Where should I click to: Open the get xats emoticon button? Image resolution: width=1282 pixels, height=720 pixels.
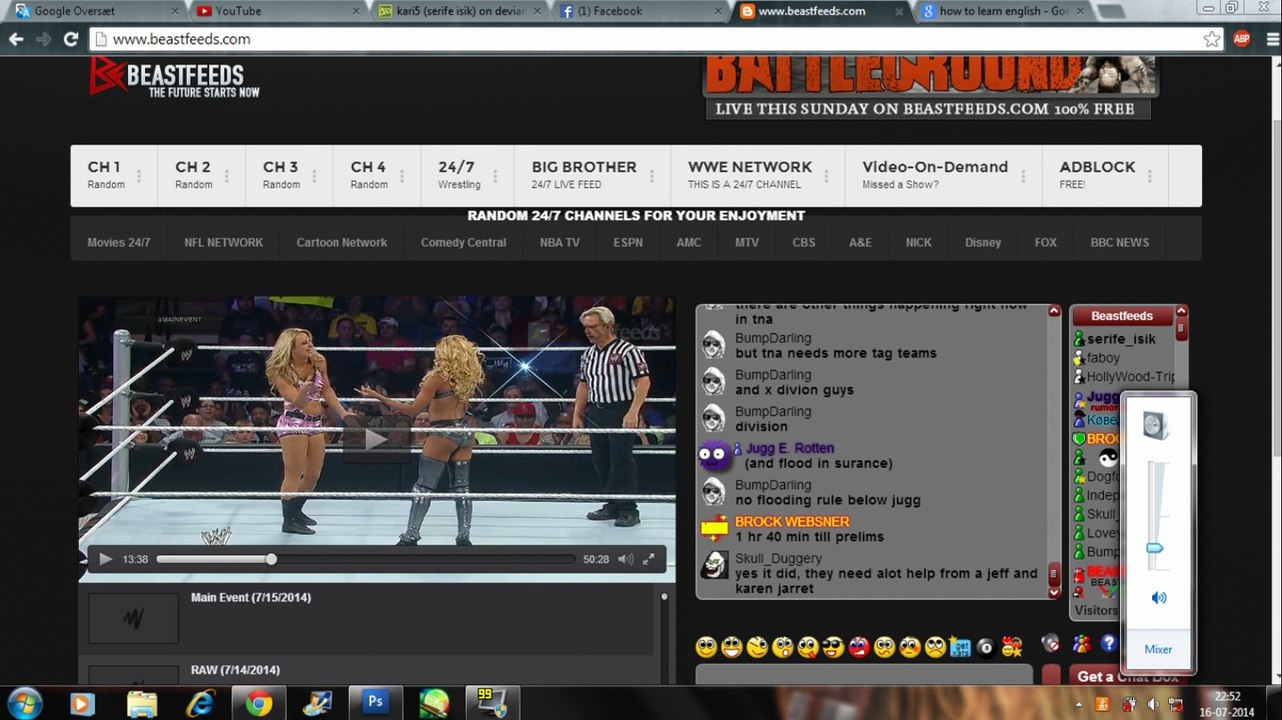coord(961,647)
